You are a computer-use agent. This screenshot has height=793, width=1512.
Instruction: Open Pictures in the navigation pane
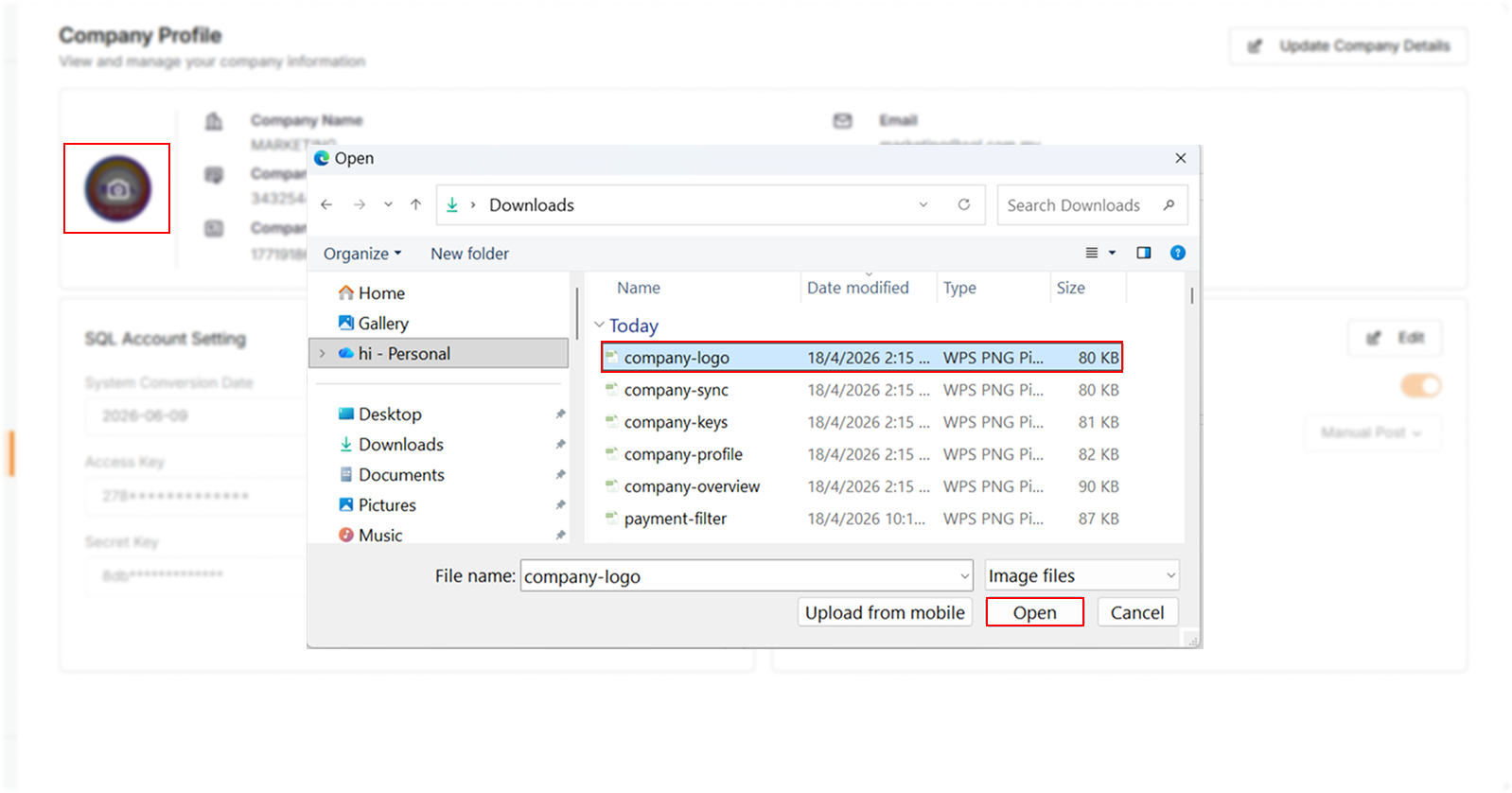tap(378, 505)
